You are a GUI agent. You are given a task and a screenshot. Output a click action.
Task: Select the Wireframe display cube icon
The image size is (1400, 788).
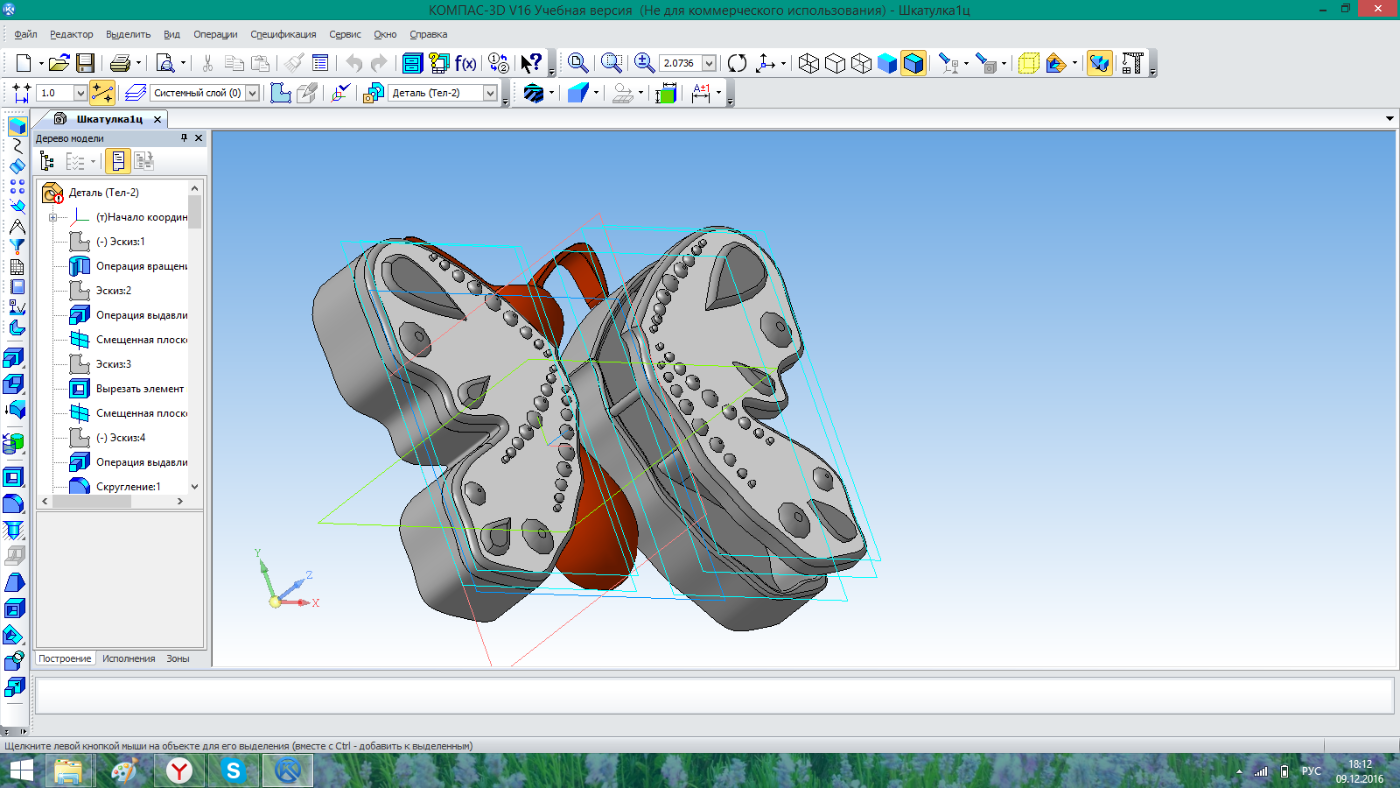[808, 63]
